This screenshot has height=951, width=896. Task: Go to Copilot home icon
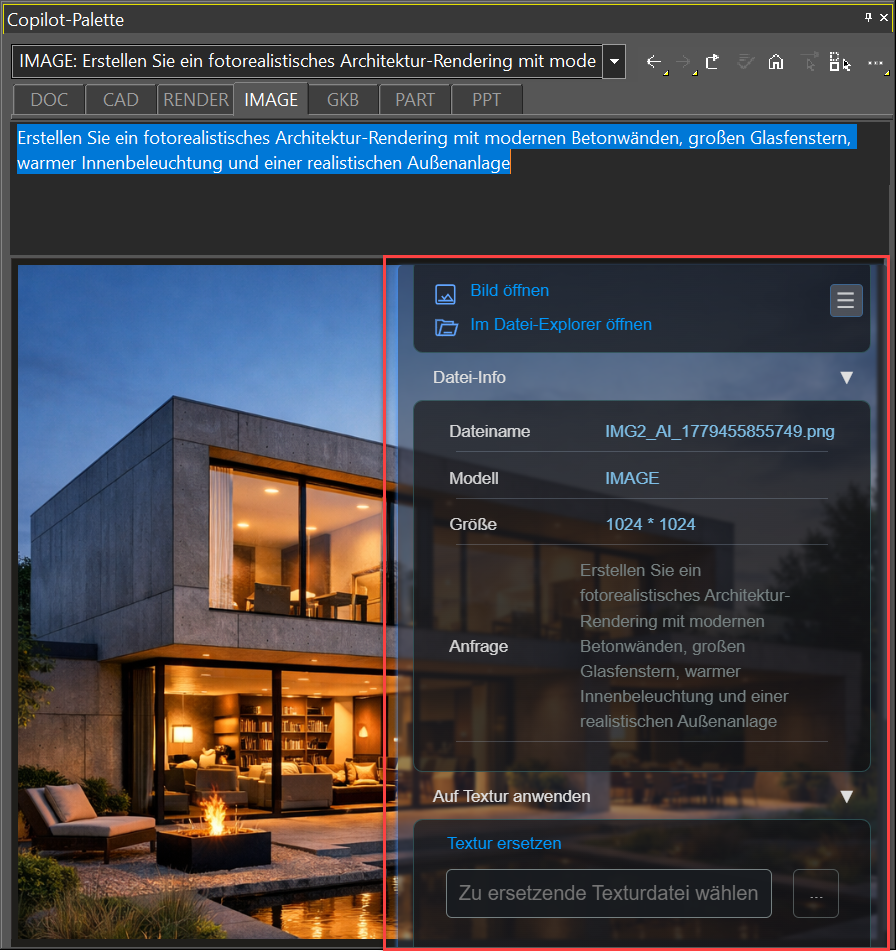click(776, 62)
